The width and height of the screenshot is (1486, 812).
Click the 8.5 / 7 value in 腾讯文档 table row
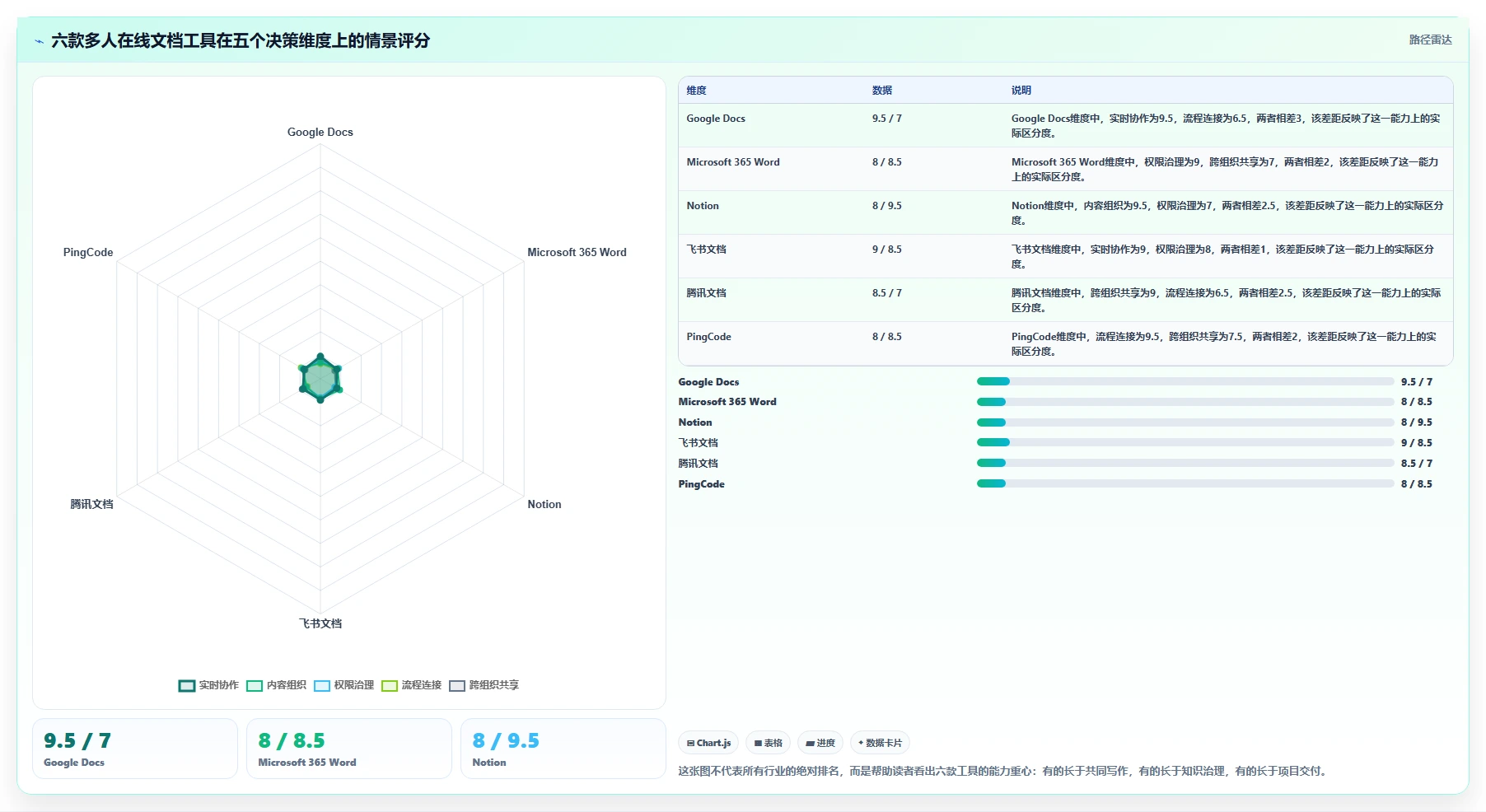(x=887, y=293)
